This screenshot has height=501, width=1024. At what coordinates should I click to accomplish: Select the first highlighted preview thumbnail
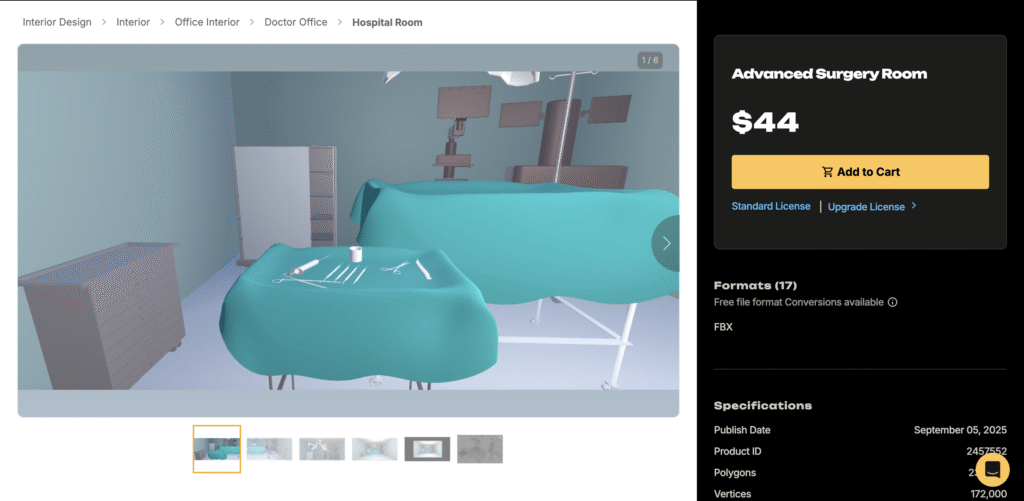217,449
